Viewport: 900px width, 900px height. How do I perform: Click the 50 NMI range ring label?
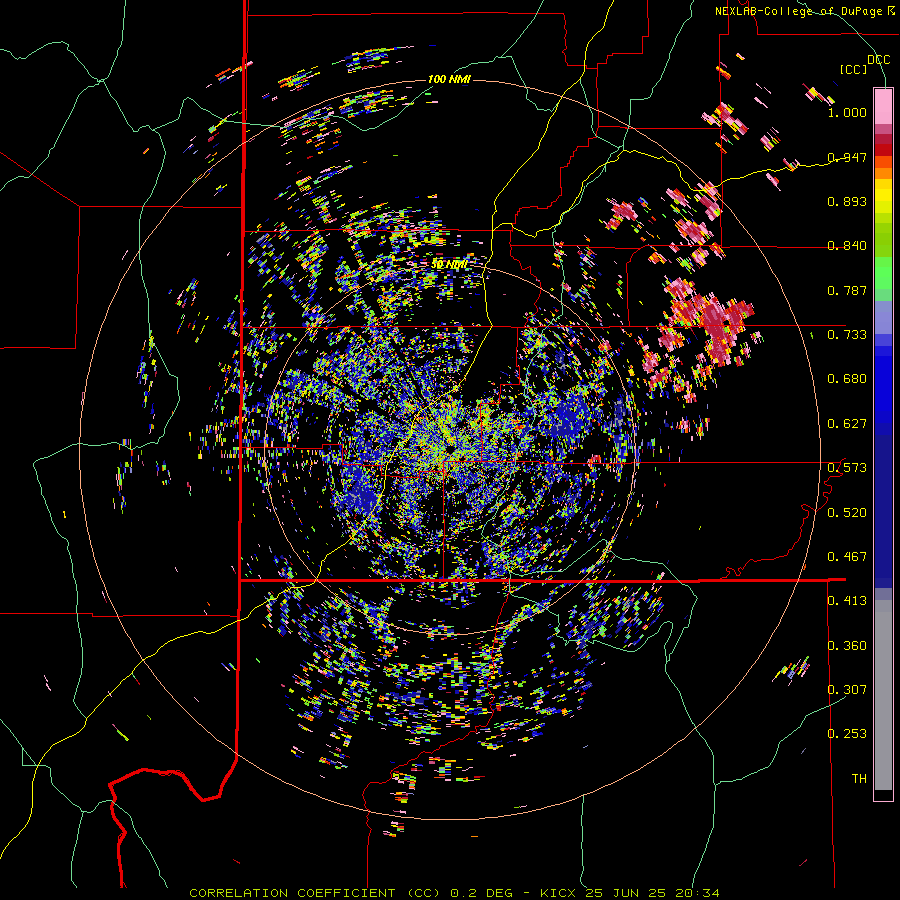click(449, 265)
